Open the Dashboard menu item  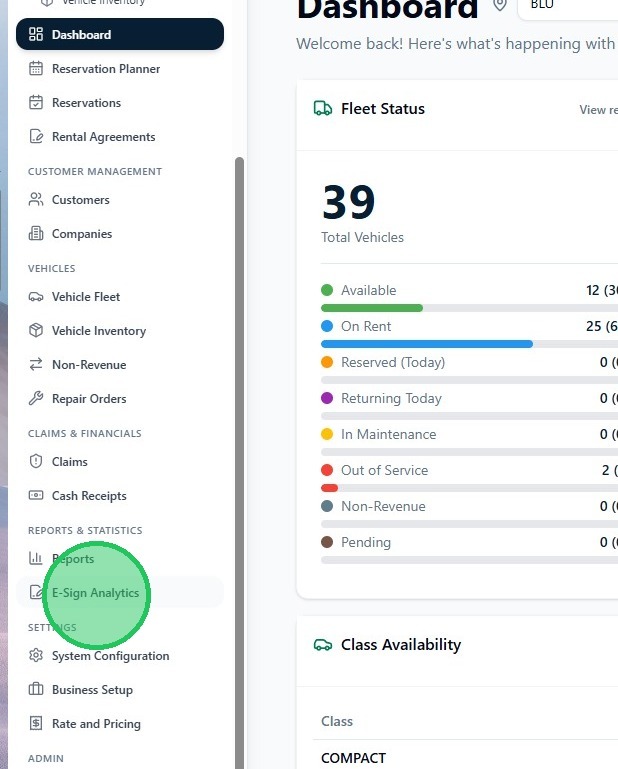click(x=120, y=34)
